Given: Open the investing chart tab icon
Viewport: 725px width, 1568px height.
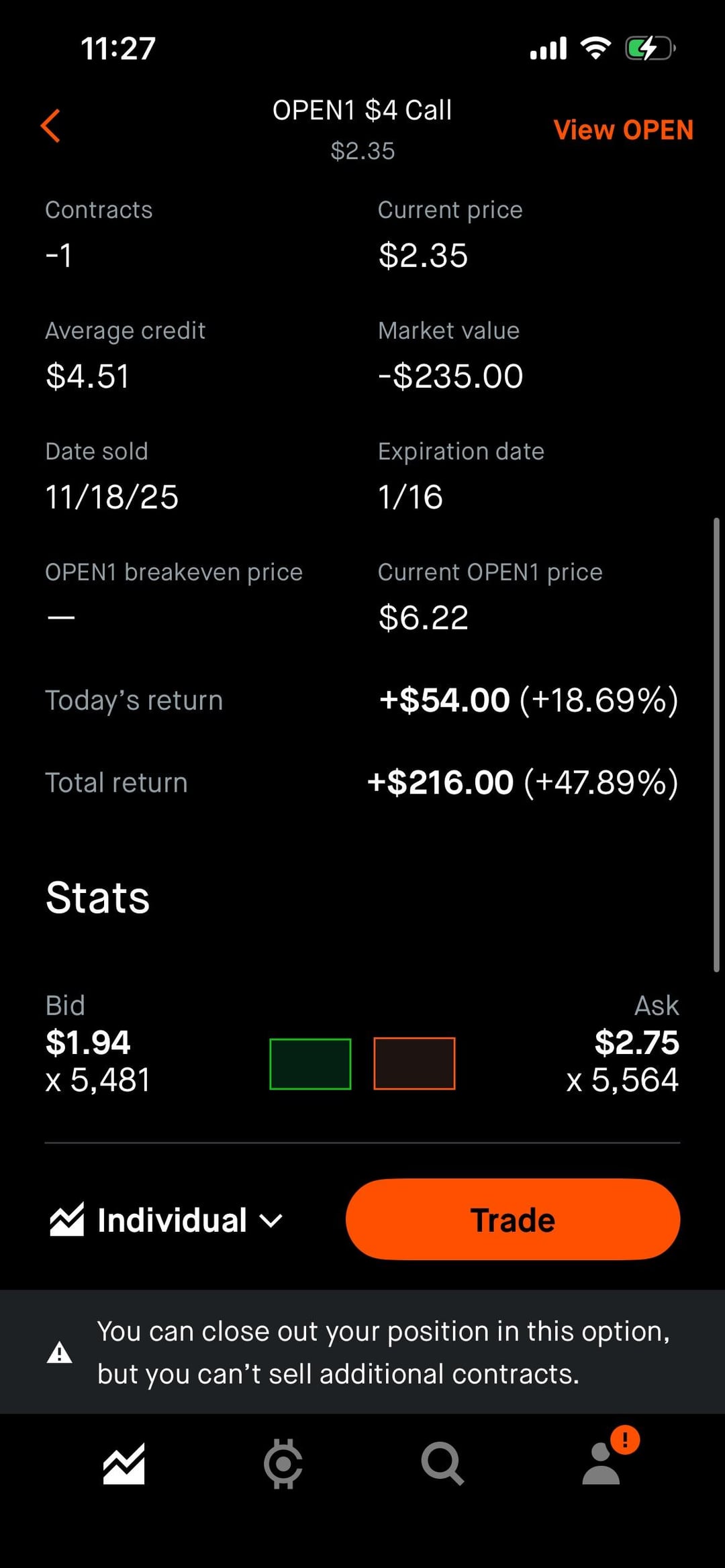Looking at the screenshot, I should [x=124, y=1463].
